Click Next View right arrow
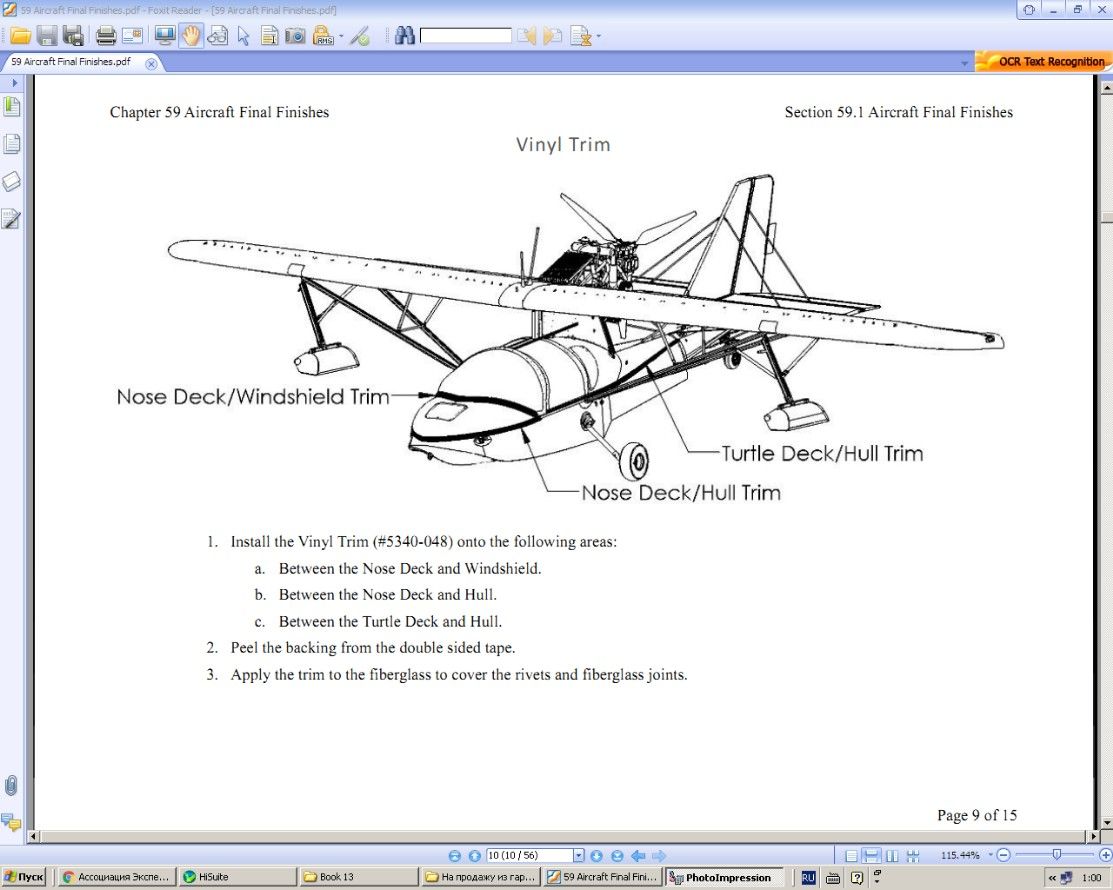The width and height of the screenshot is (1113, 890). tap(658, 856)
